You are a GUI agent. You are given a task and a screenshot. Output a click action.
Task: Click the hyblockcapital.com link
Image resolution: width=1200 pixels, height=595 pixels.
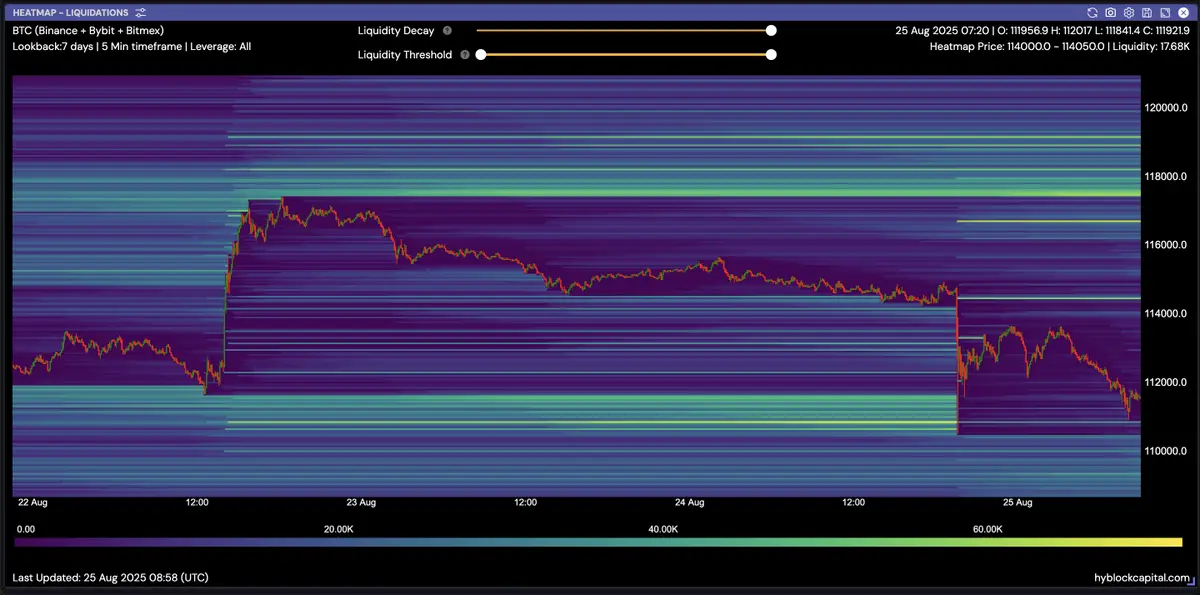tap(1143, 578)
